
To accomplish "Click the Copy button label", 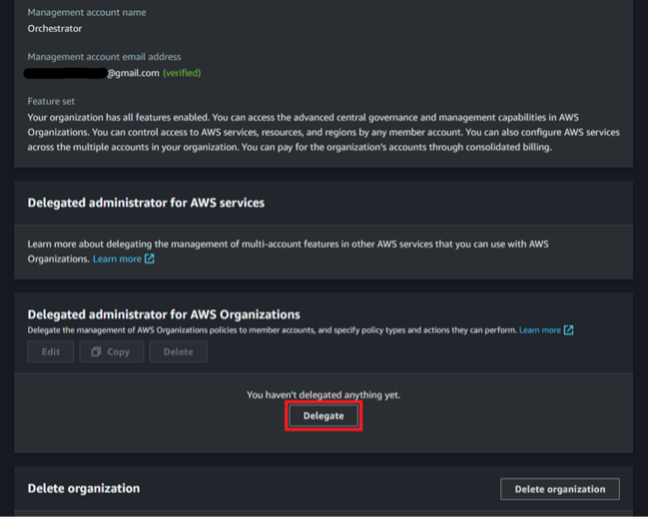I will pyautogui.click(x=119, y=352).
